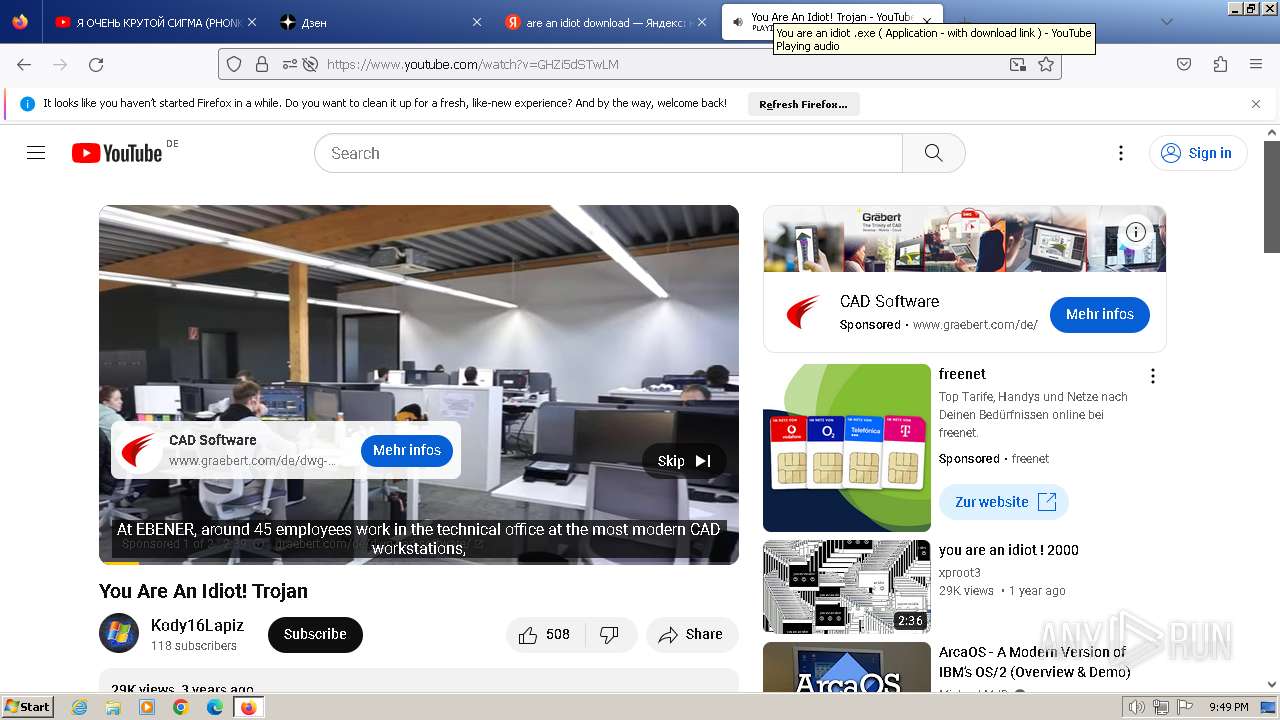Open volume control in system tray
The height and width of the screenshot is (720, 1280).
coord(1137,707)
